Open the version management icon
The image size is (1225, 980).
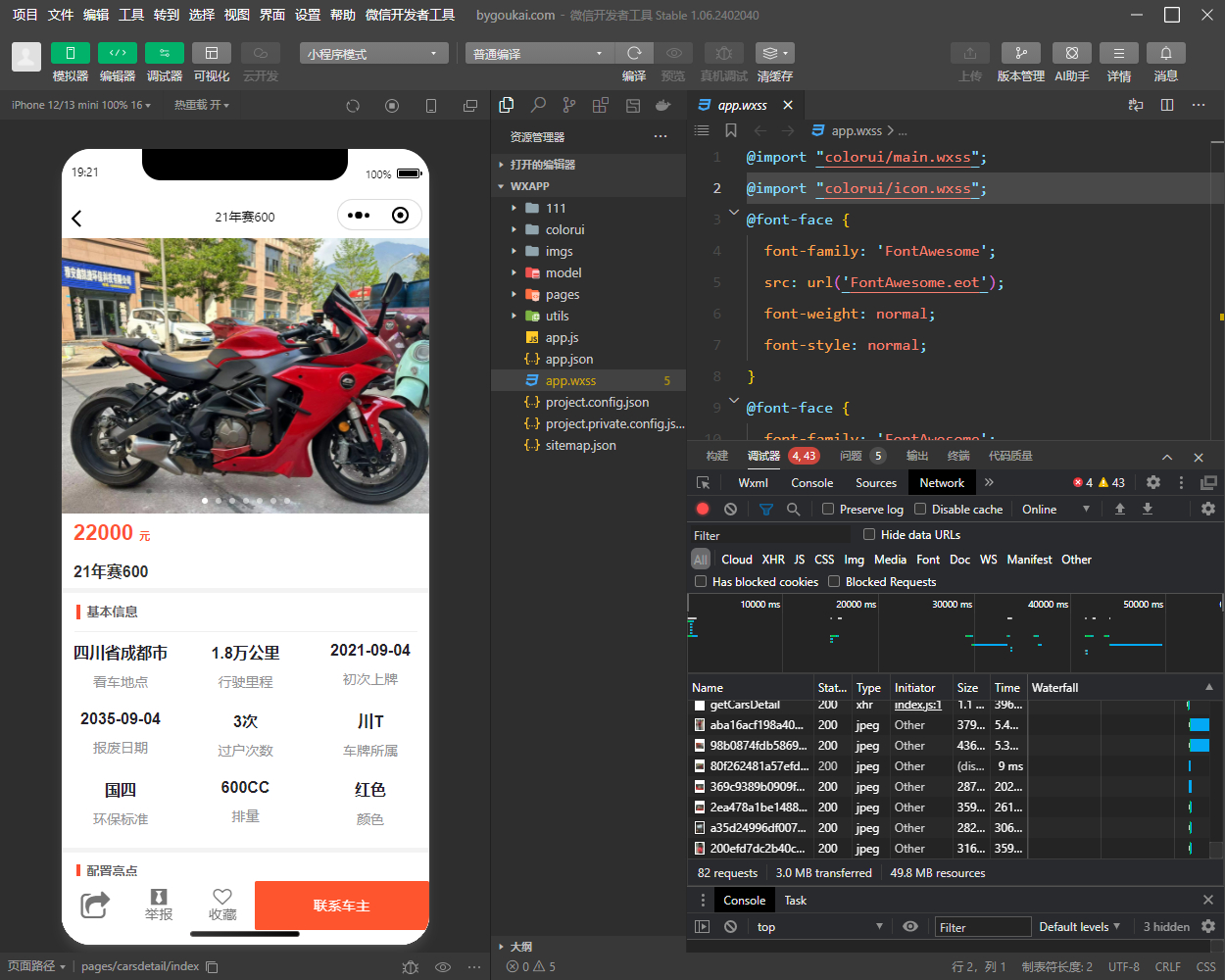1020,53
